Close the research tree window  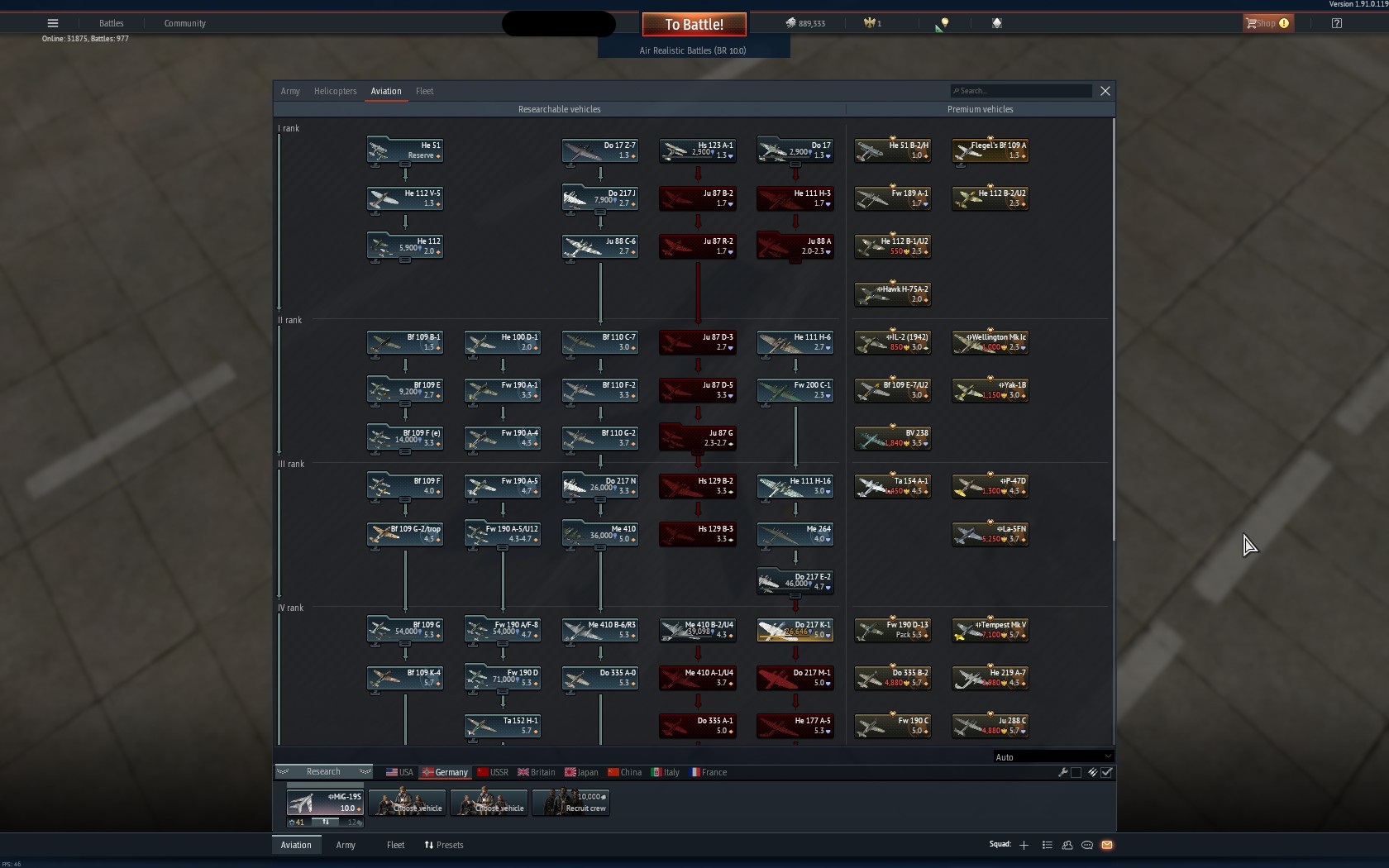click(x=1105, y=91)
